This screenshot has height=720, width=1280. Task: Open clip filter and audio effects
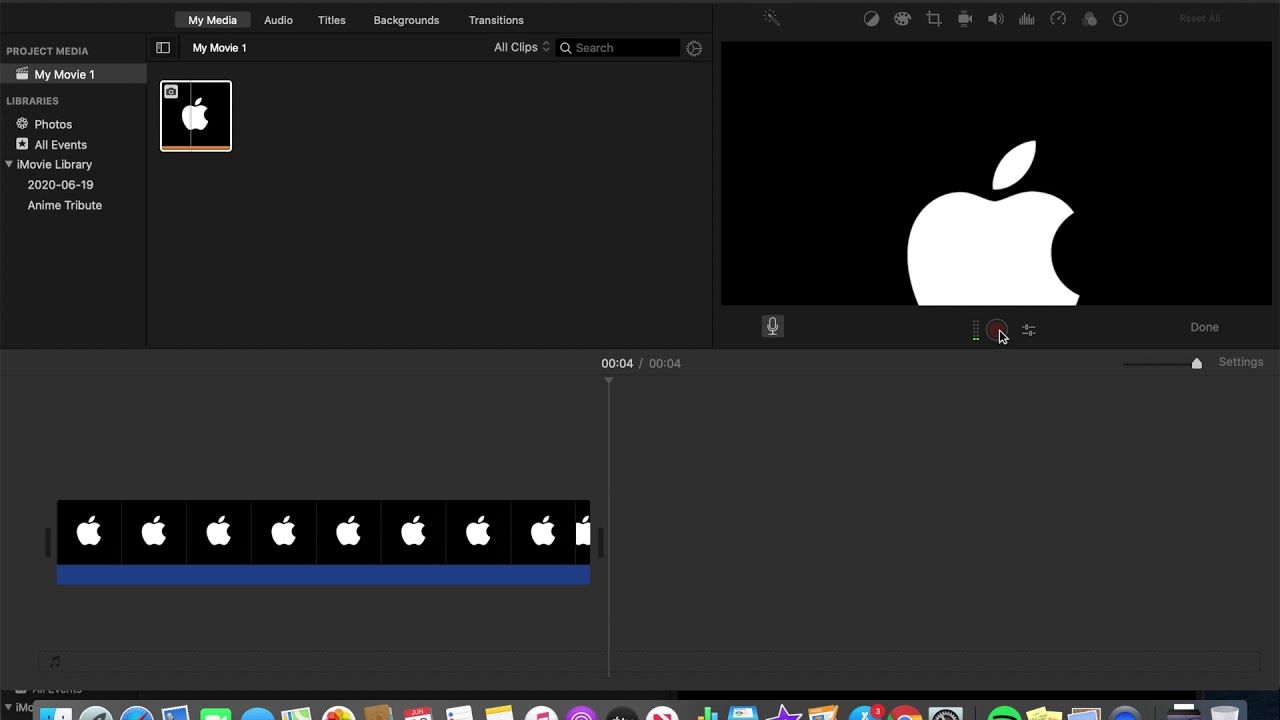[x=1090, y=19]
